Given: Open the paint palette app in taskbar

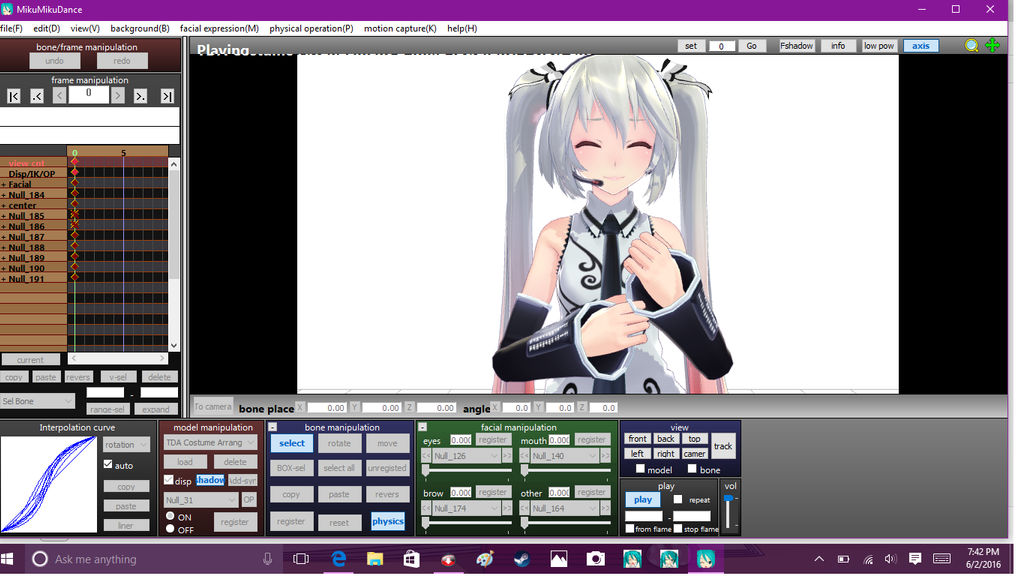Looking at the screenshot, I should point(485,559).
